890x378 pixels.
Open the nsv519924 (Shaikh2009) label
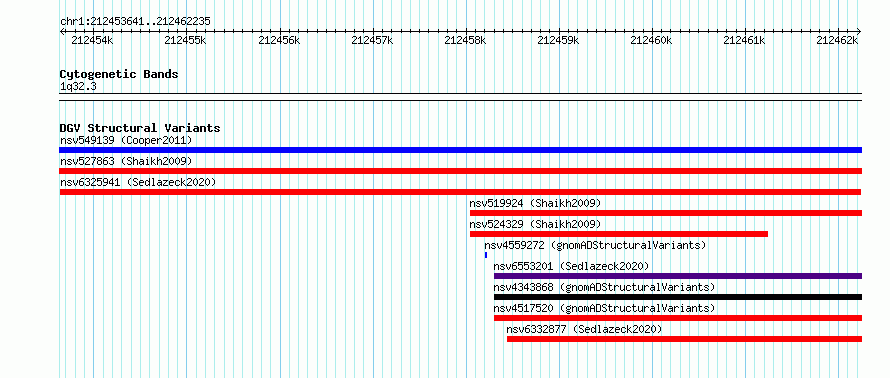535,203
